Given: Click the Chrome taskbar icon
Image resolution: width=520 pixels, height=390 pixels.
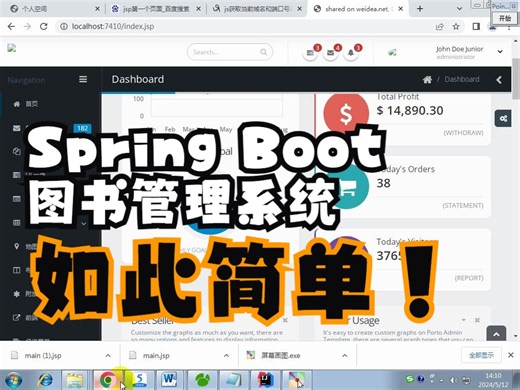Looking at the screenshot, I should click(x=107, y=380).
